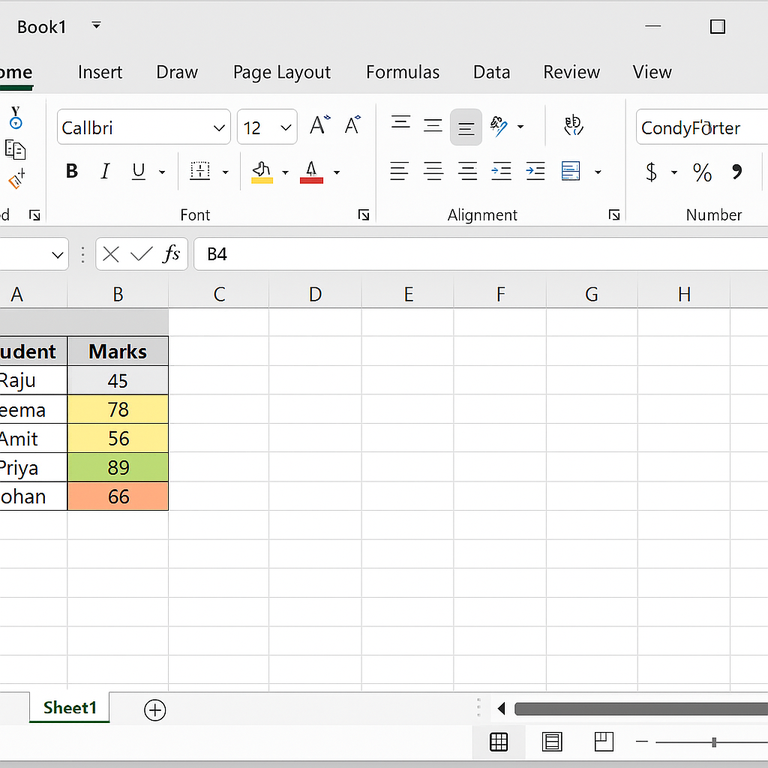768x768 pixels.
Task: Toggle Bold formatting
Action: [72, 171]
